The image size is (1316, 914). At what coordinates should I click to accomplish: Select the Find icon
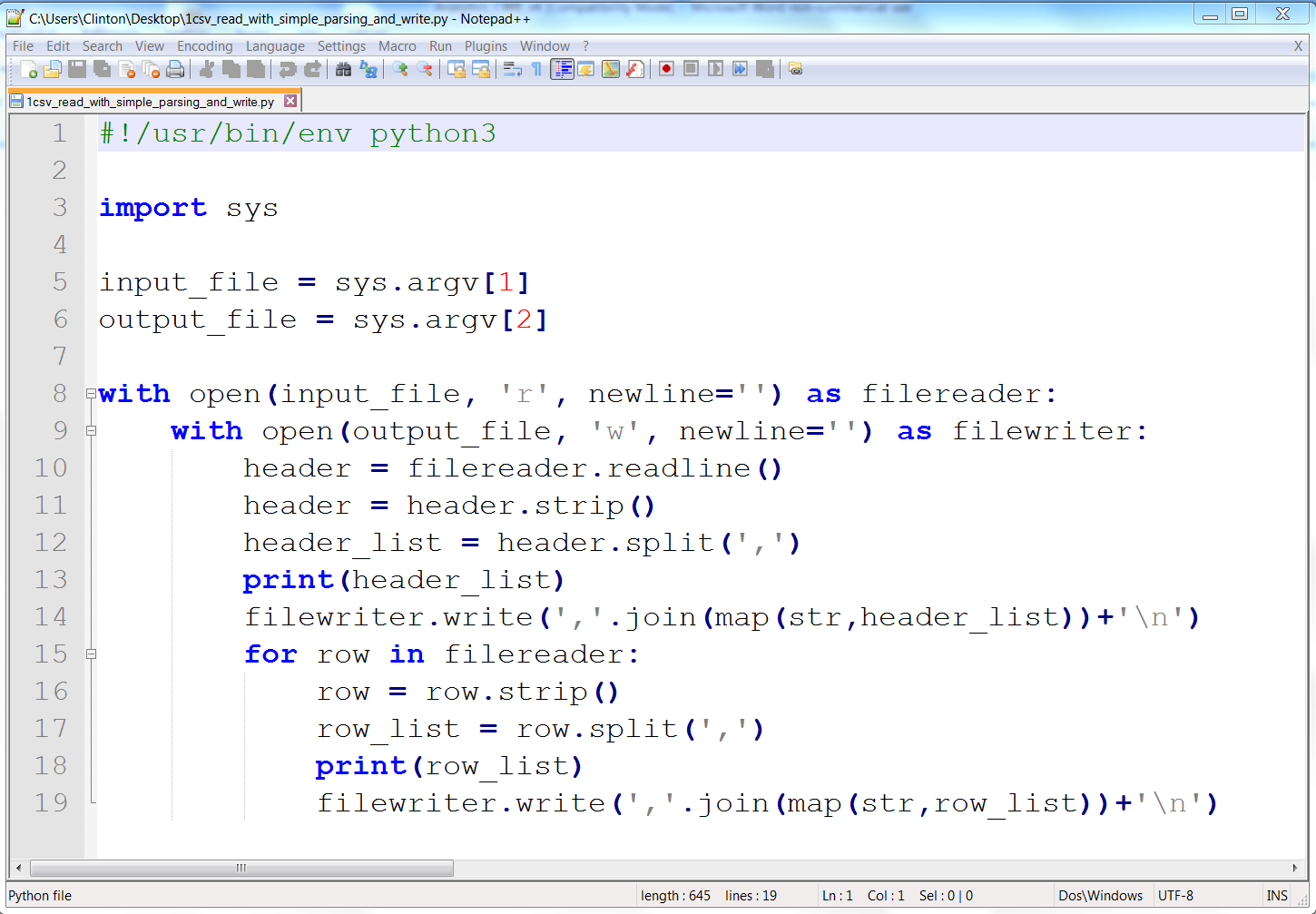(x=343, y=68)
